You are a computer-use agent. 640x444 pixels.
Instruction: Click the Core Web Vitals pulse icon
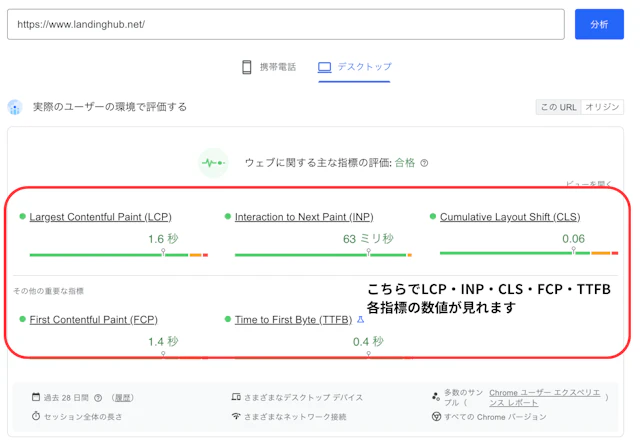click(x=213, y=163)
